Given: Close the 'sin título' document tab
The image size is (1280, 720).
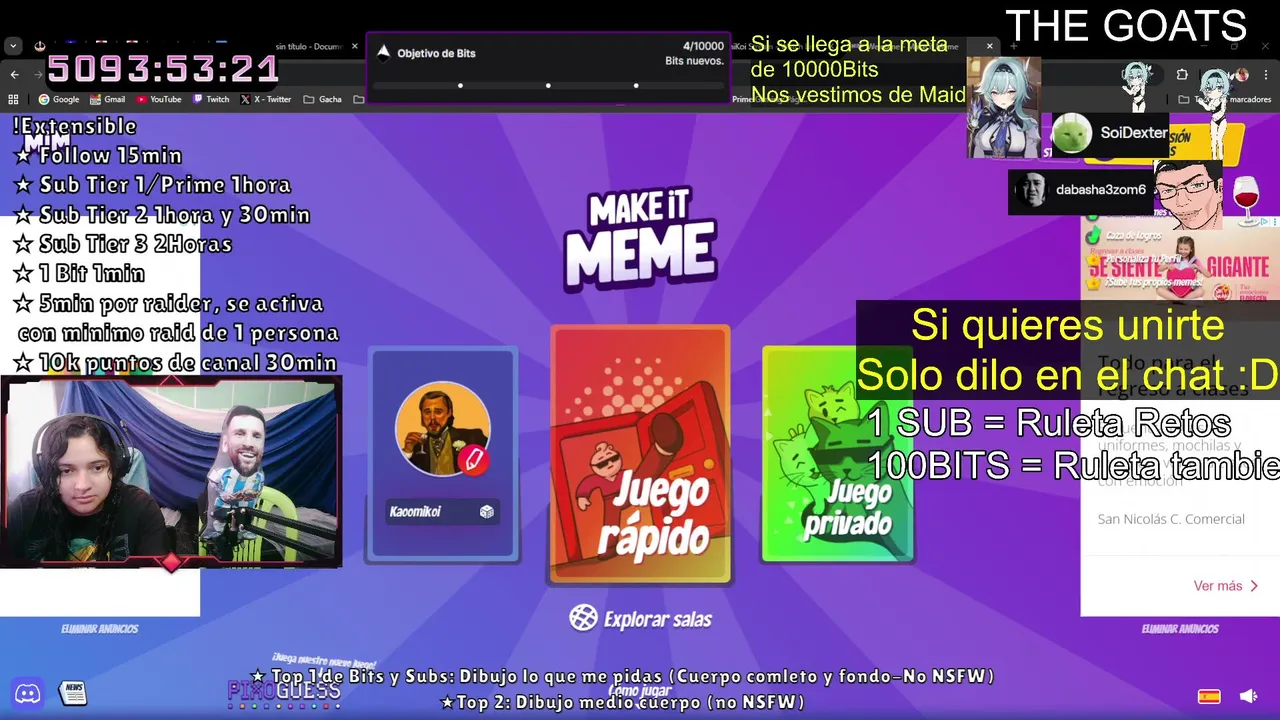Looking at the screenshot, I should [x=354, y=46].
